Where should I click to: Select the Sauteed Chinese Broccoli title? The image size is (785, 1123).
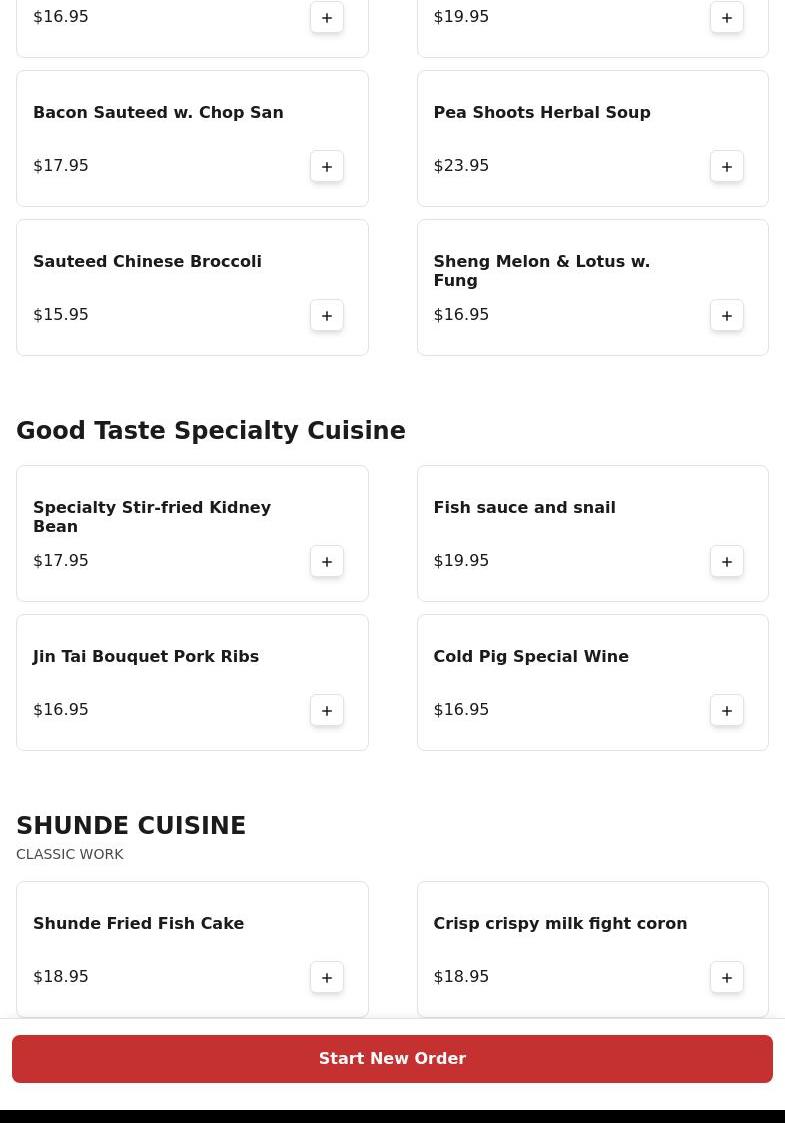point(147,261)
